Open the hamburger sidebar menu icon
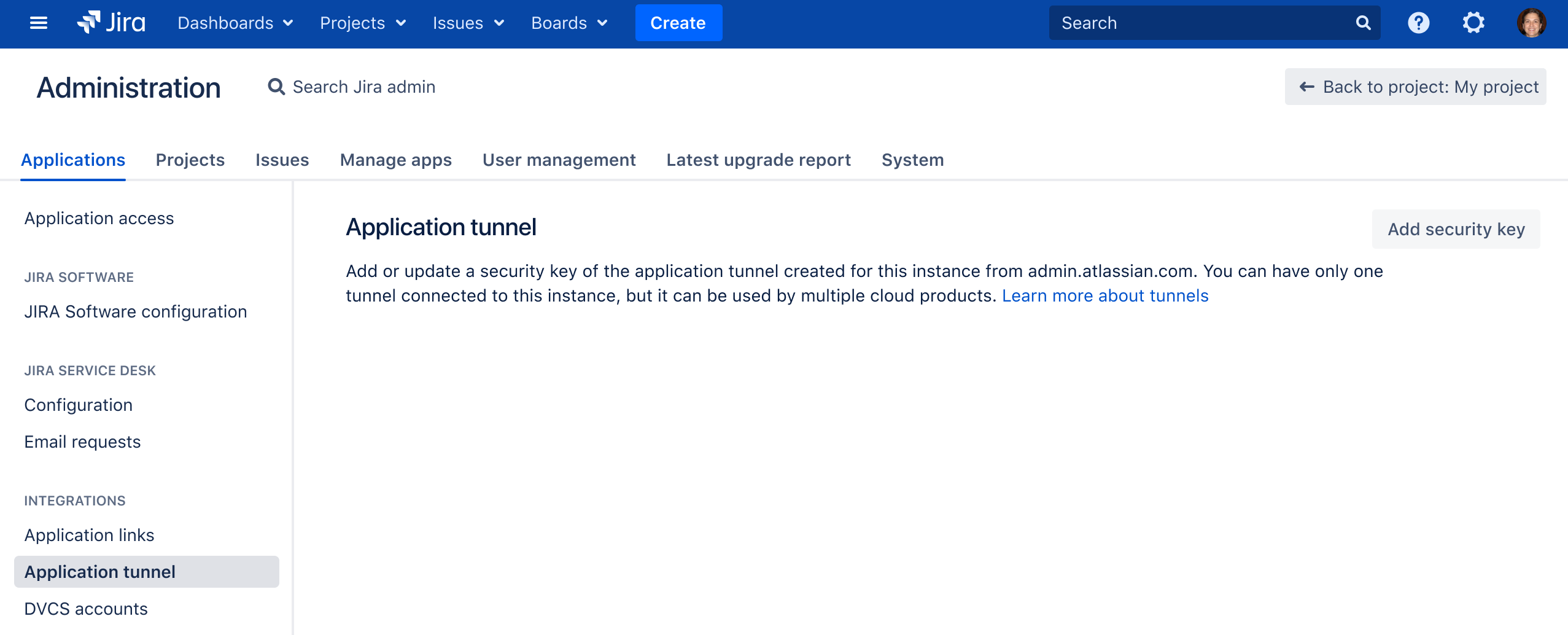The image size is (1568, 635). tap(39, 23)
